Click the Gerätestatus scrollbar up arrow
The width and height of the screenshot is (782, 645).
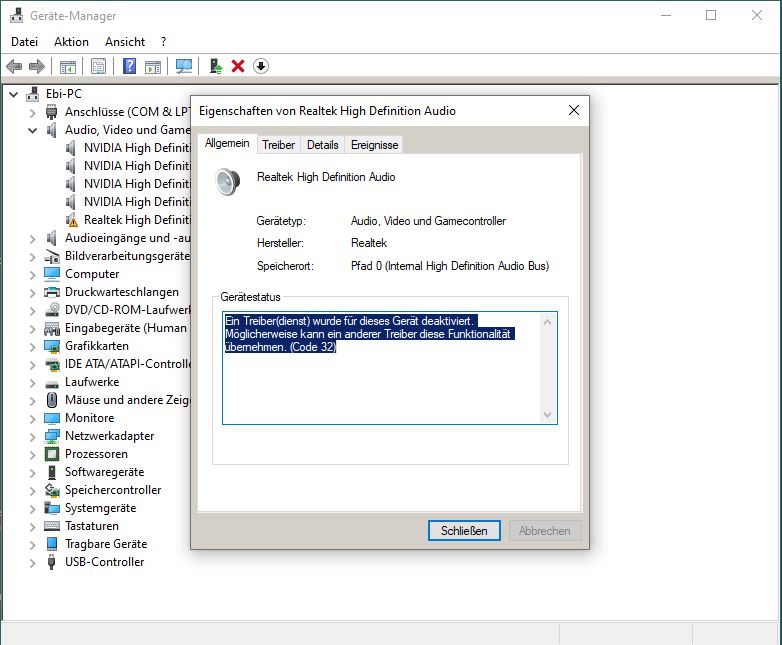click(x=548, y=322)
